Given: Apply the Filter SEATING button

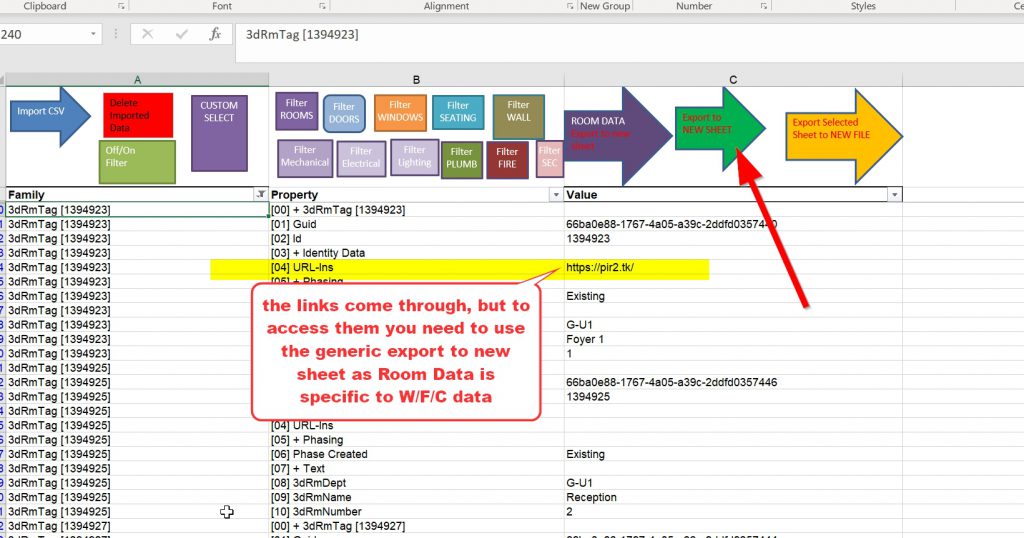Looking at the screenshot, I should tap(458, 113).
